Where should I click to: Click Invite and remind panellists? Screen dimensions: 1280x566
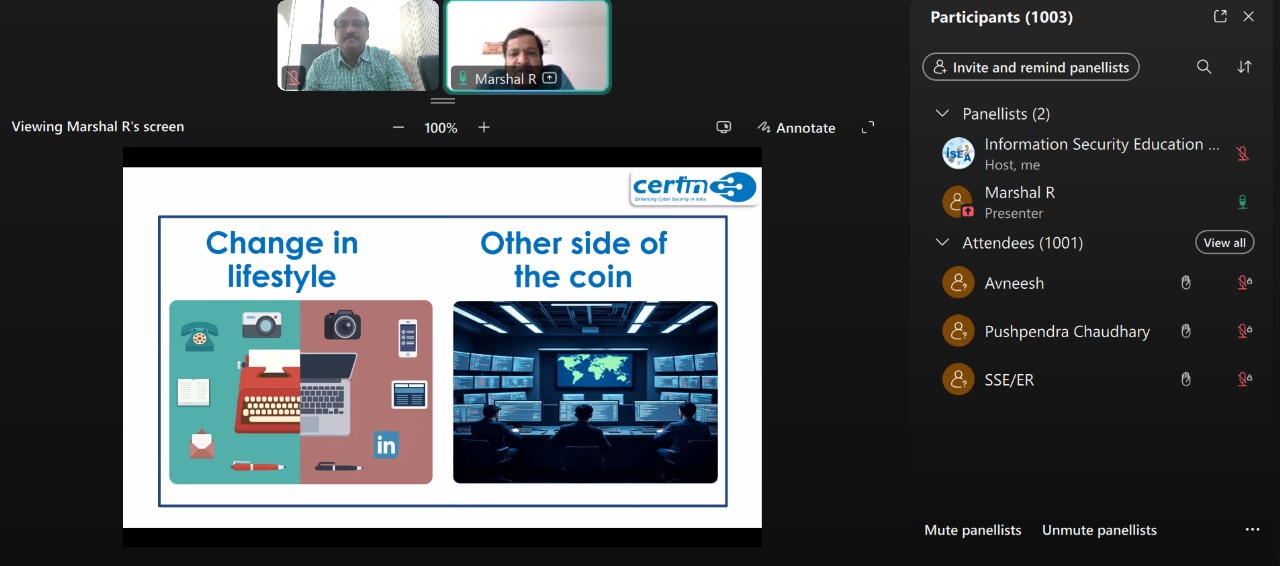click(1030, 67)
